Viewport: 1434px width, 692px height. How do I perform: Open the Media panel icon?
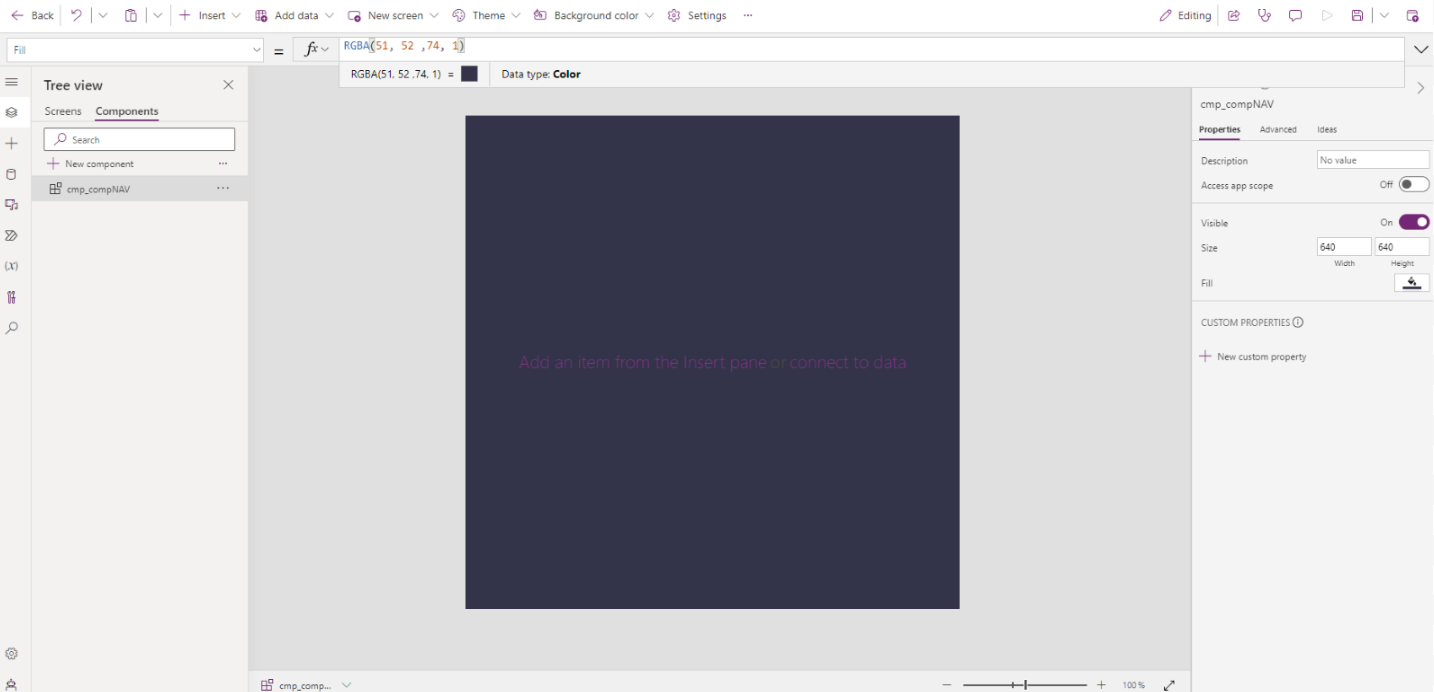pyautogui.click(x=12, y=204)
